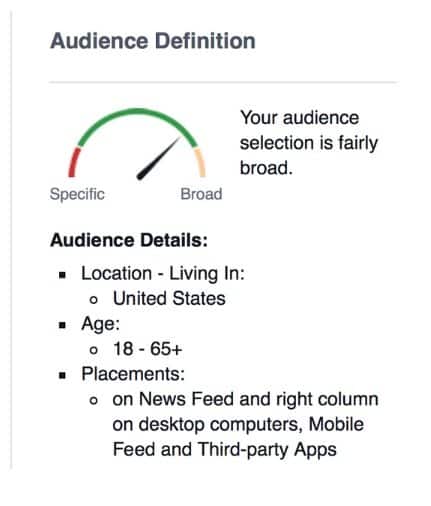
Task: Select the red segment of the gauge
Action: (74, 162)
